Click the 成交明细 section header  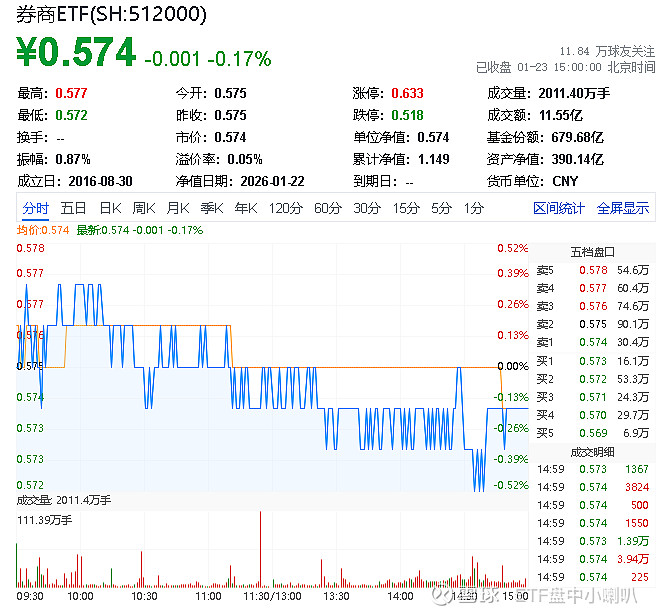(592, 451)
